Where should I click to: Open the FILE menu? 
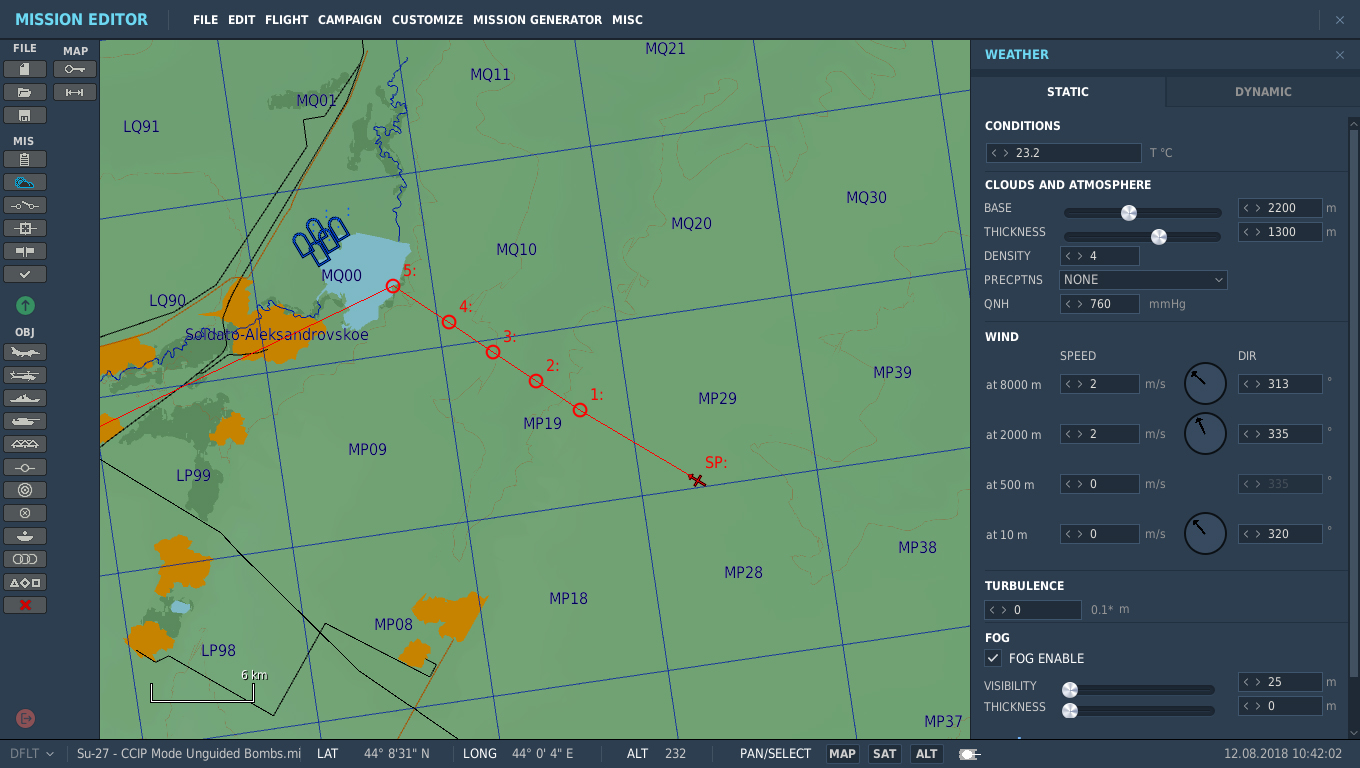coord(205,20)
